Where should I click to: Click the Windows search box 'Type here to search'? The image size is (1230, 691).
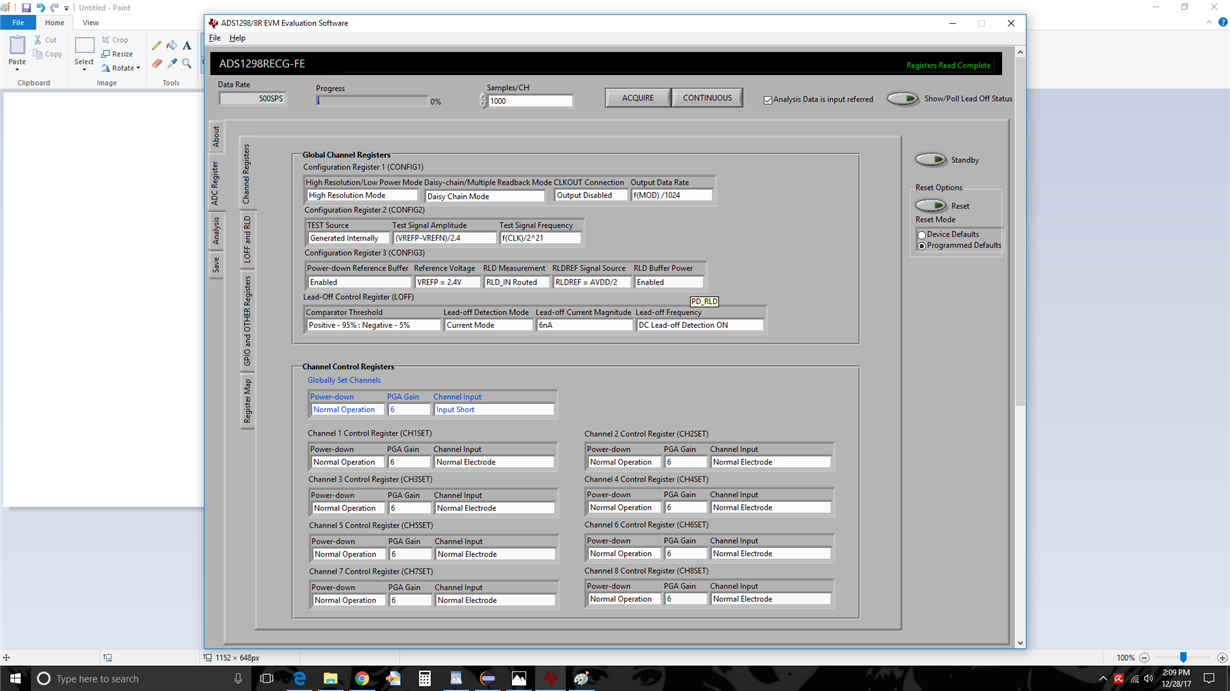tap(140, 678)
